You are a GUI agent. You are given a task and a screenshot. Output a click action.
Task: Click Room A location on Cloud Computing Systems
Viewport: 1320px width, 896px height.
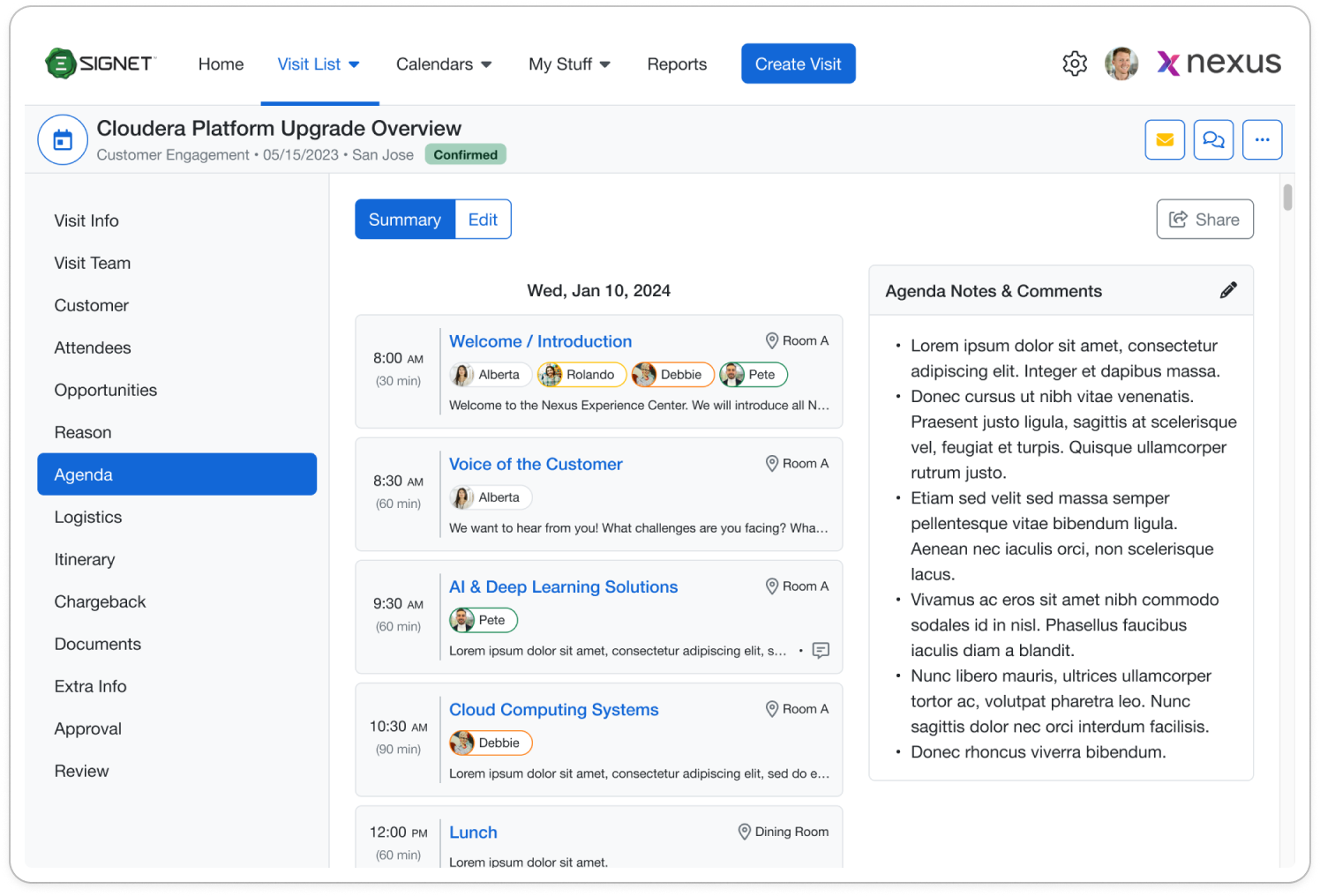[x=797, y=708]
